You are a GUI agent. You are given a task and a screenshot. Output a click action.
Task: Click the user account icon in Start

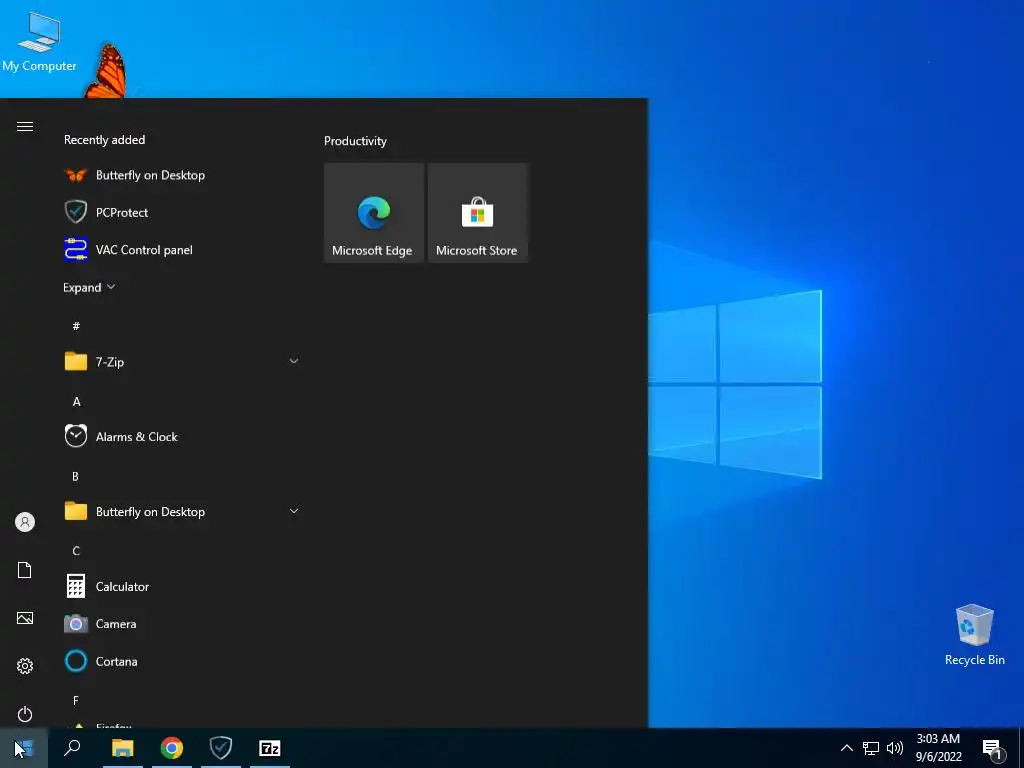pos(25,522)
